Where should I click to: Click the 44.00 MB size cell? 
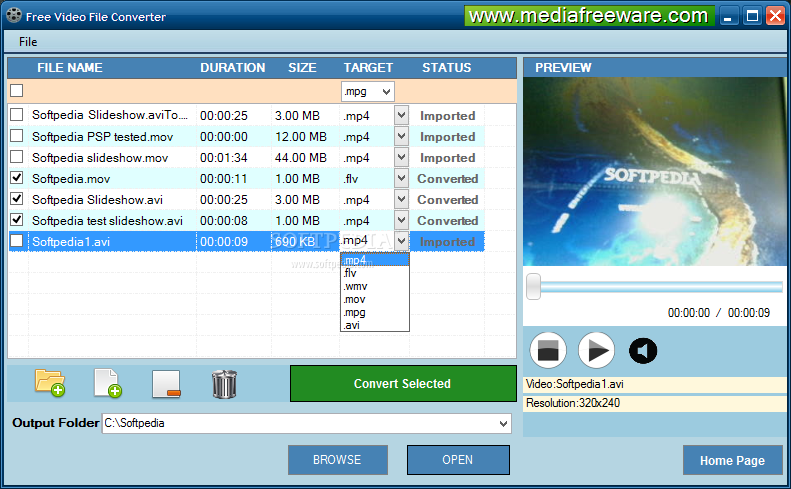(301, 158)
